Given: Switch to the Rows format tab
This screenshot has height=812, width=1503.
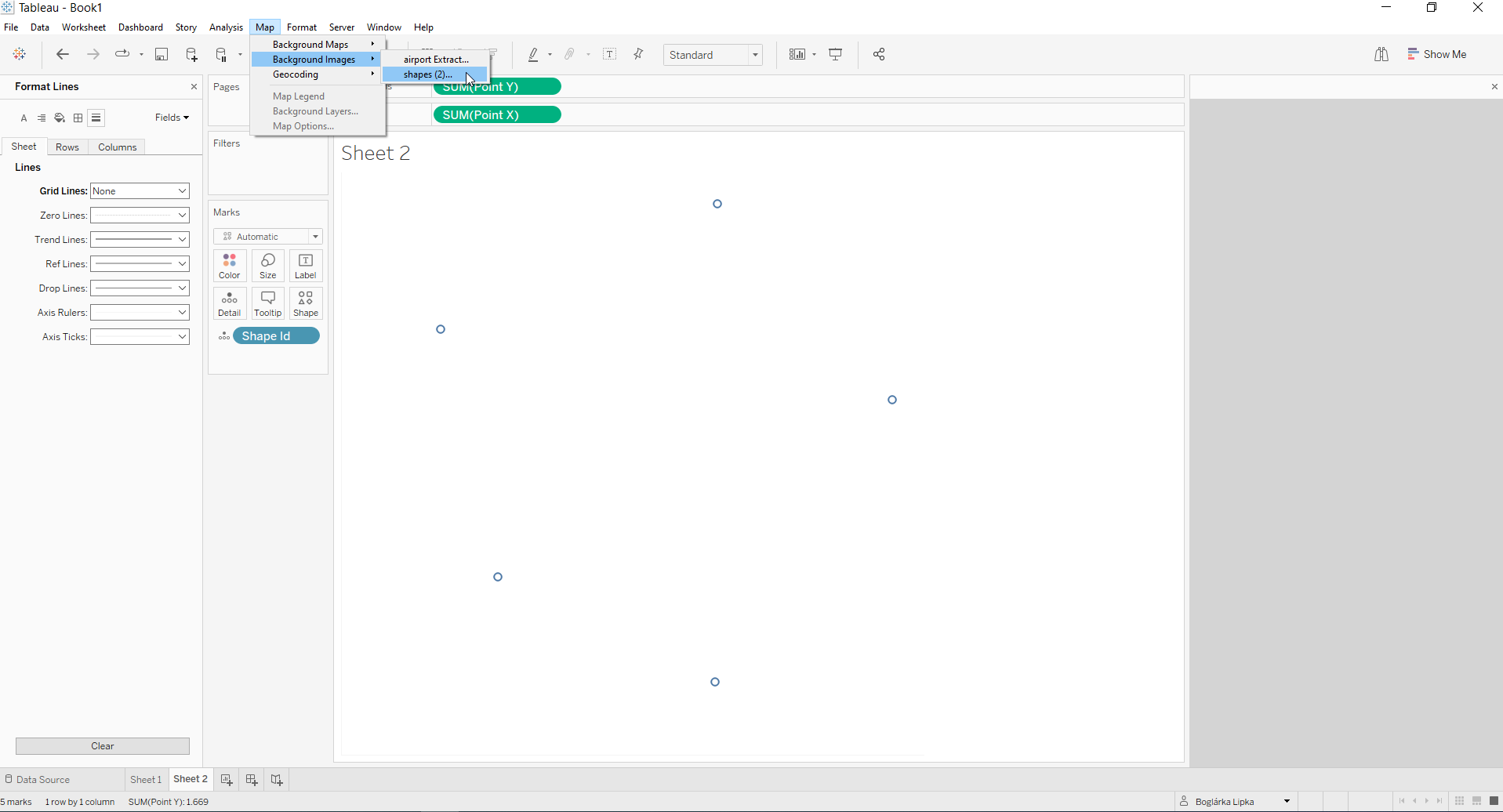Looking at the screenshot, I should tap(67, 147).
